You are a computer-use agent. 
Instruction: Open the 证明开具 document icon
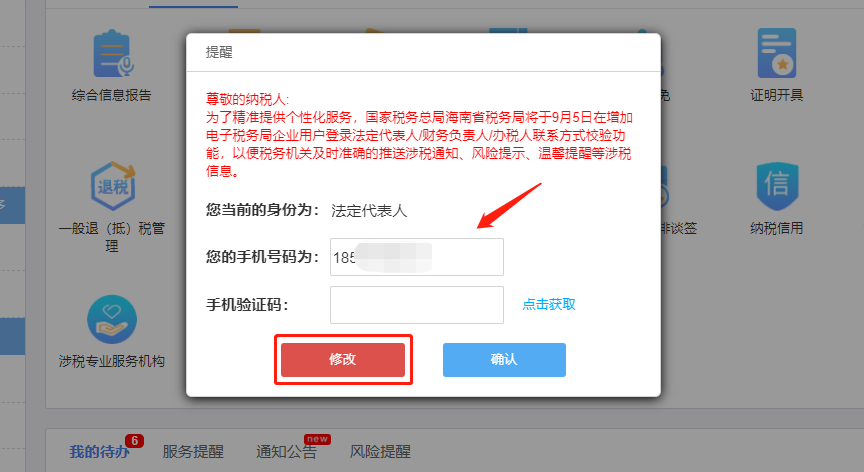776,53
